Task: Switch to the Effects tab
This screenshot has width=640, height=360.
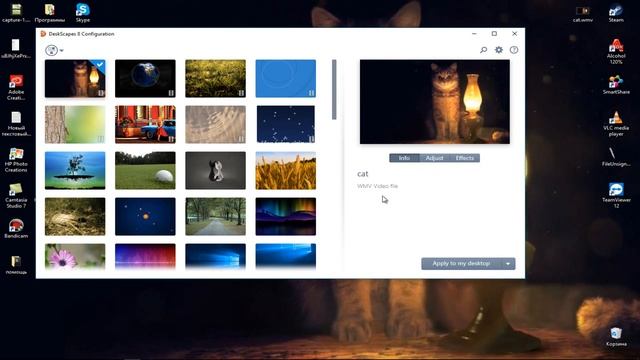Action: tap(465, 158)
